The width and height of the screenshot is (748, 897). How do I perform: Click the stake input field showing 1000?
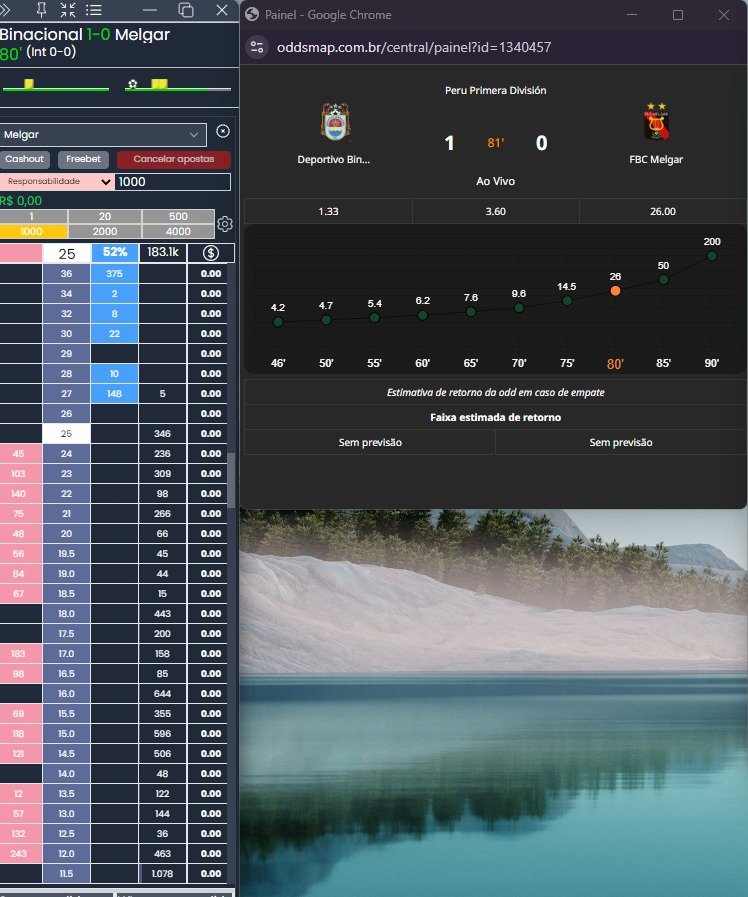click(172, 182)
